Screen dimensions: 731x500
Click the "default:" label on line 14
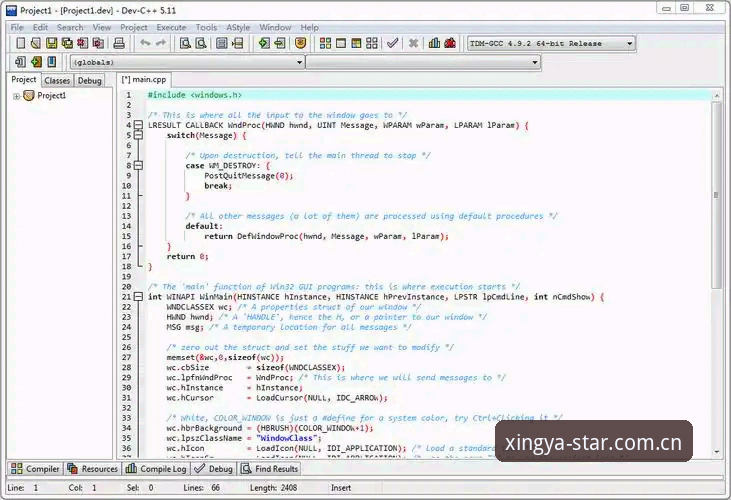204,226
